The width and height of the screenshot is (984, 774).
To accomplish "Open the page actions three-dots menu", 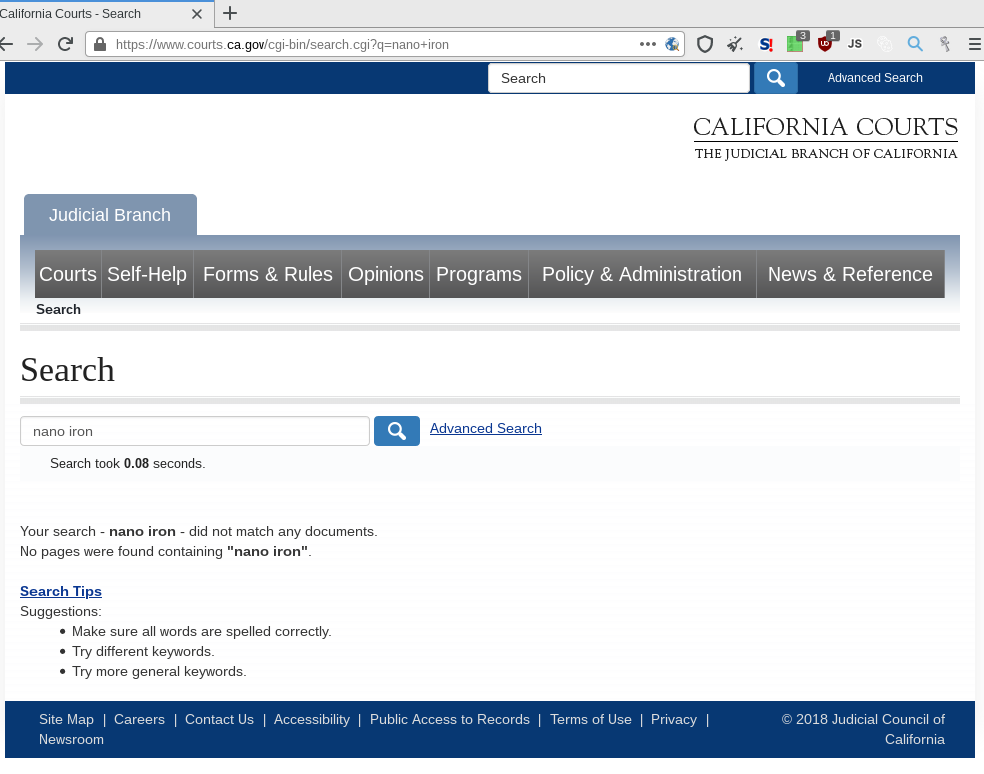I will point(648,45).
